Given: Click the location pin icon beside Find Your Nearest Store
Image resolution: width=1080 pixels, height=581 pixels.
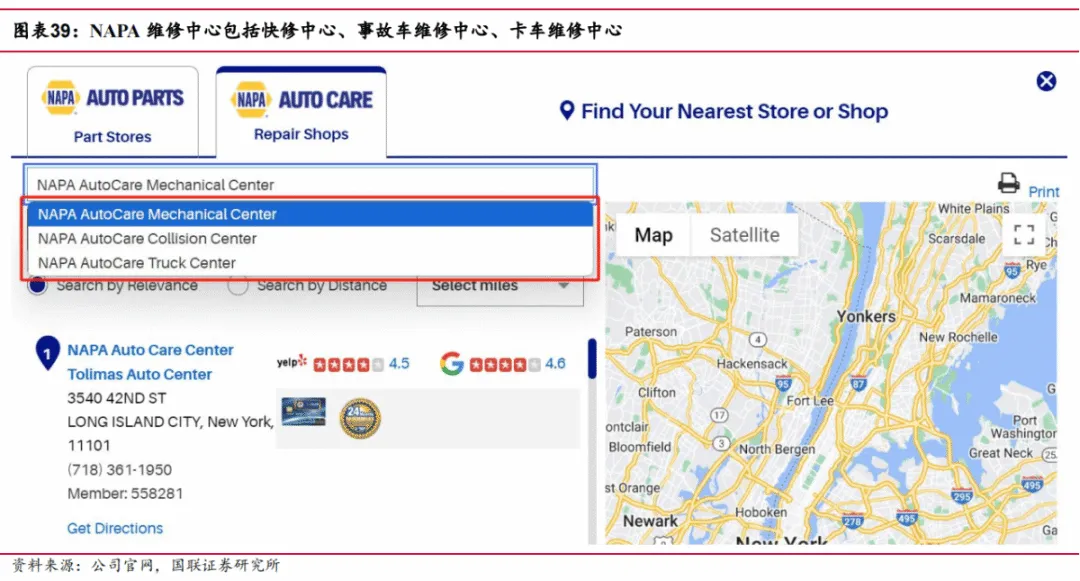Looking at the screenshot, I should point(566,111).
